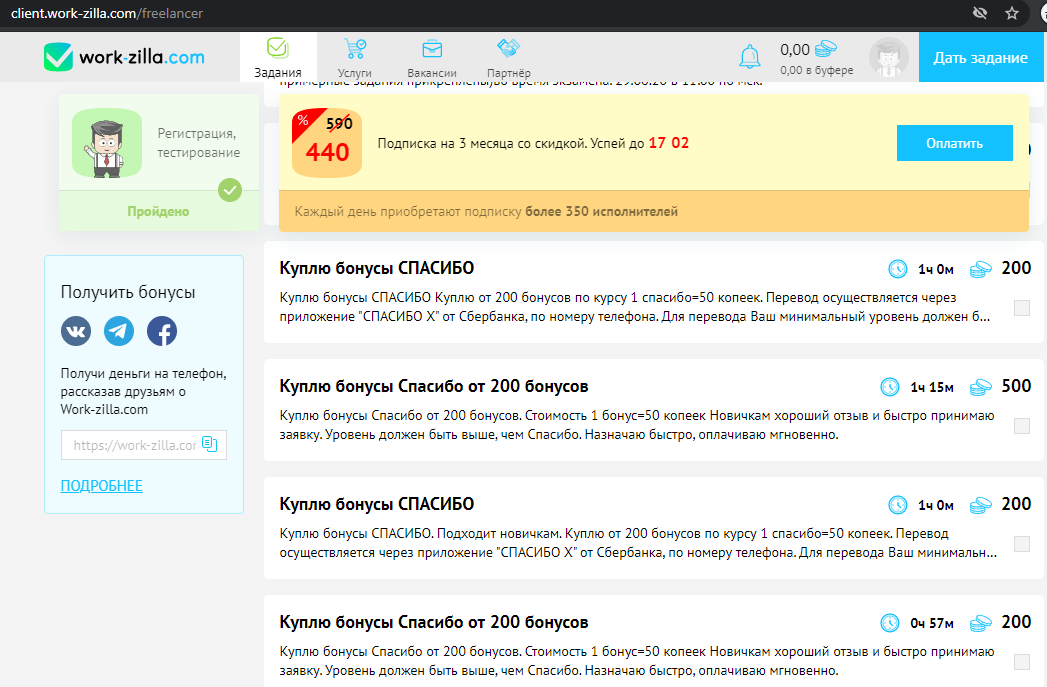1047x687 pixels.
Task: Share Work-zilla via the VK icon
Action: coord(75,331)
